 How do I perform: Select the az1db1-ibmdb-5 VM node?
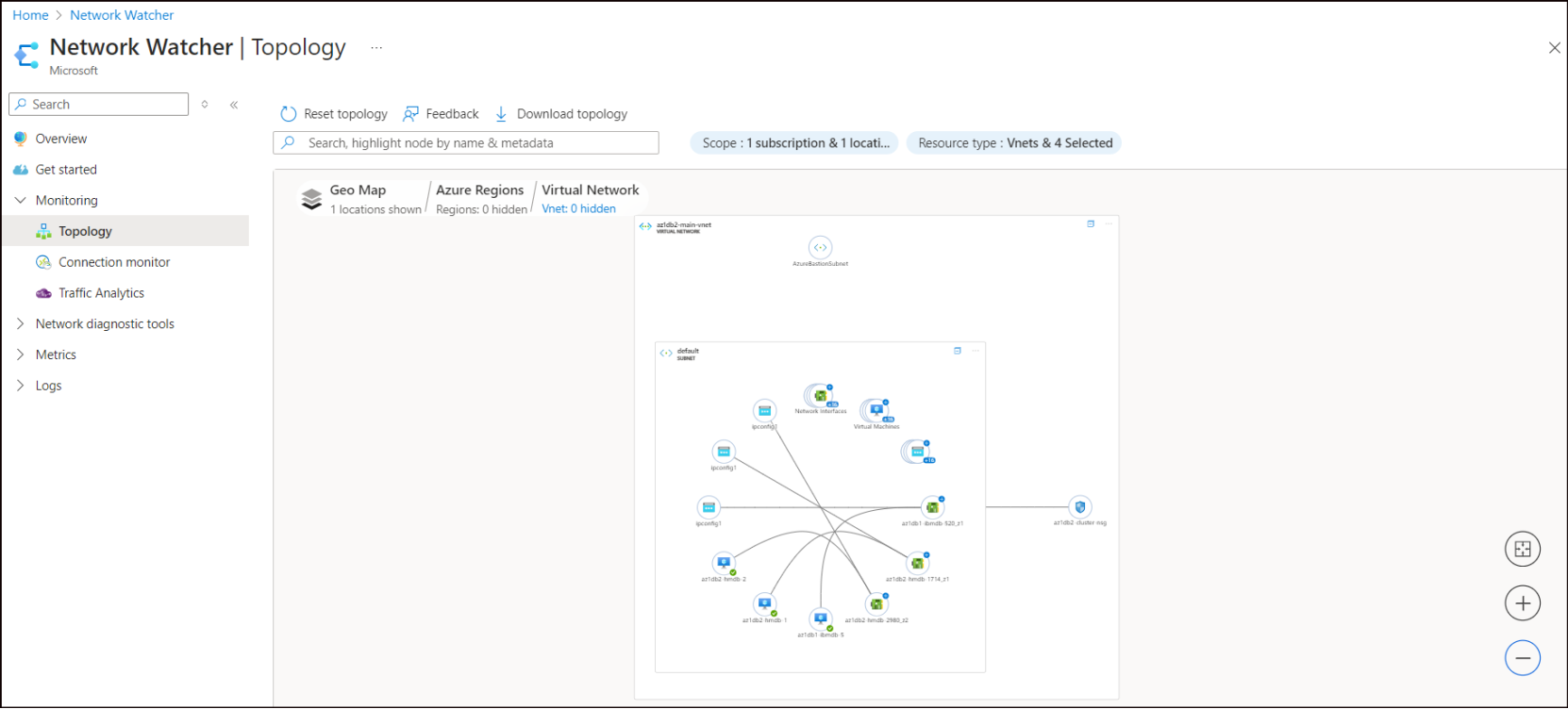click(821, 619)
